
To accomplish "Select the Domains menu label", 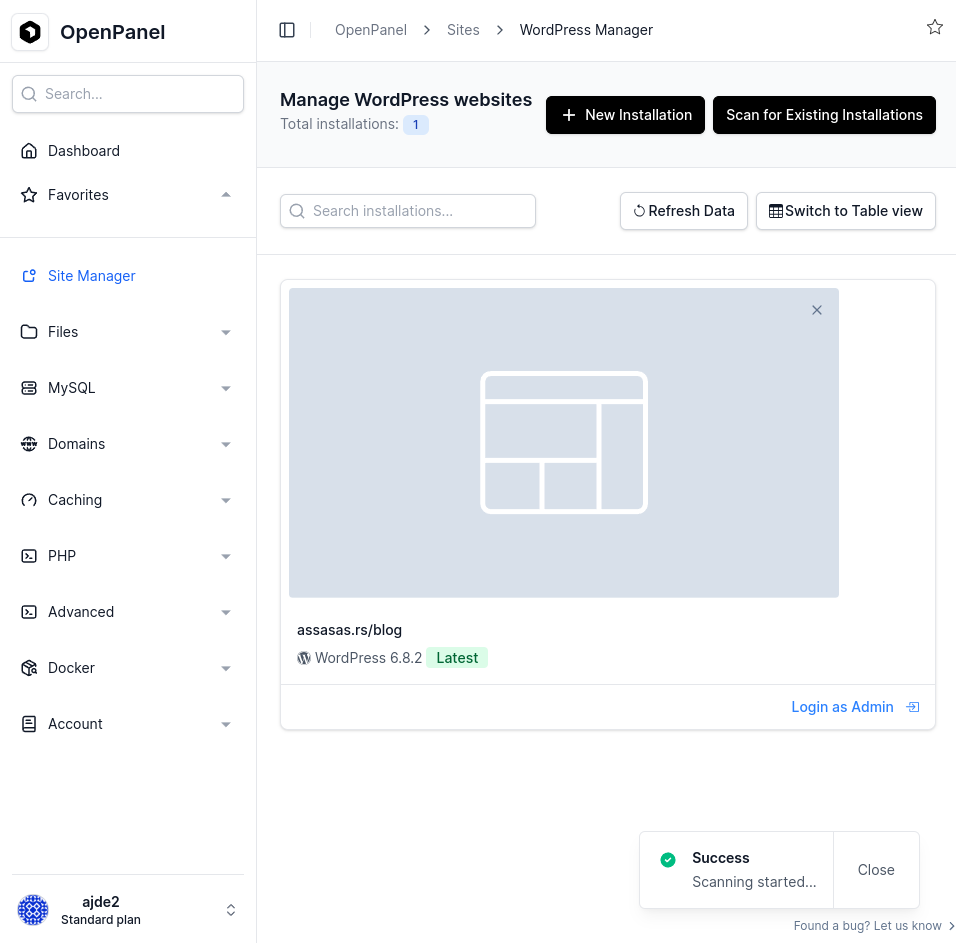I will 76,444.
